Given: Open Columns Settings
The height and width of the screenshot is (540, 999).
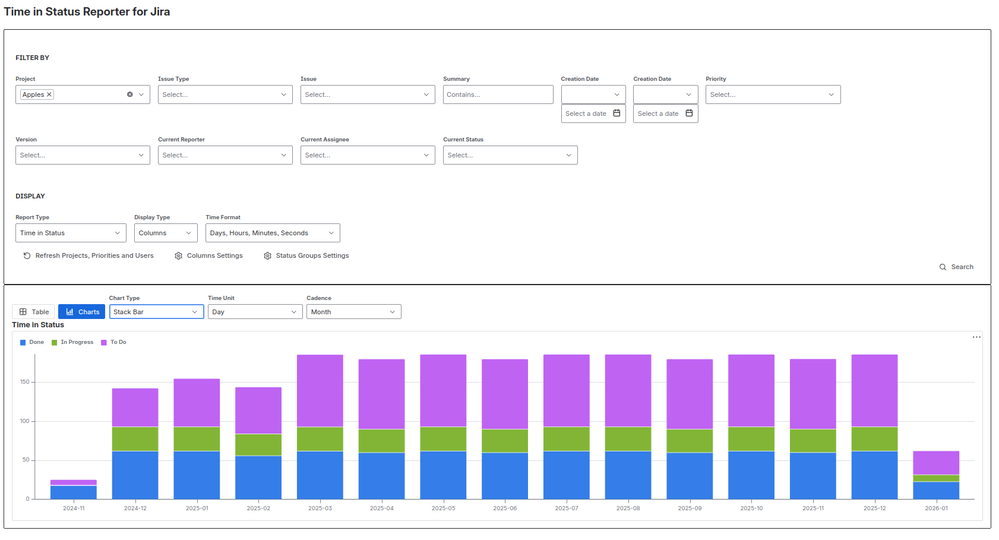Looking at the screenshot, I should point(209,255).
